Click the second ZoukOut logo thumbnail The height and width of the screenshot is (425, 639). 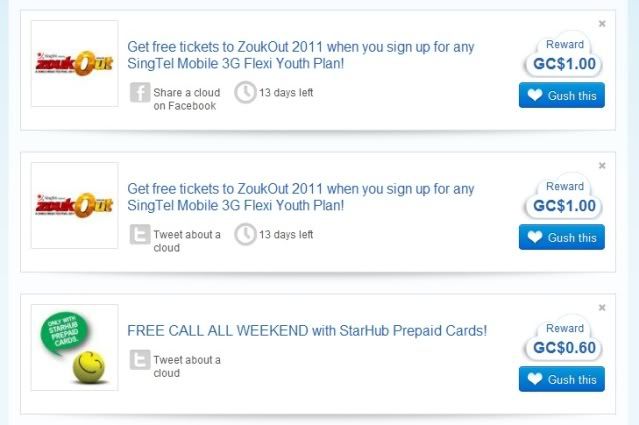[75, 205]
